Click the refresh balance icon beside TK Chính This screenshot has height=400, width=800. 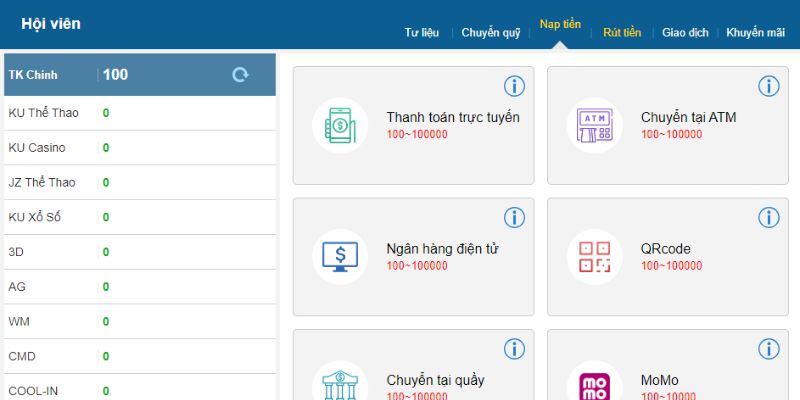click(x=240, y=75)
